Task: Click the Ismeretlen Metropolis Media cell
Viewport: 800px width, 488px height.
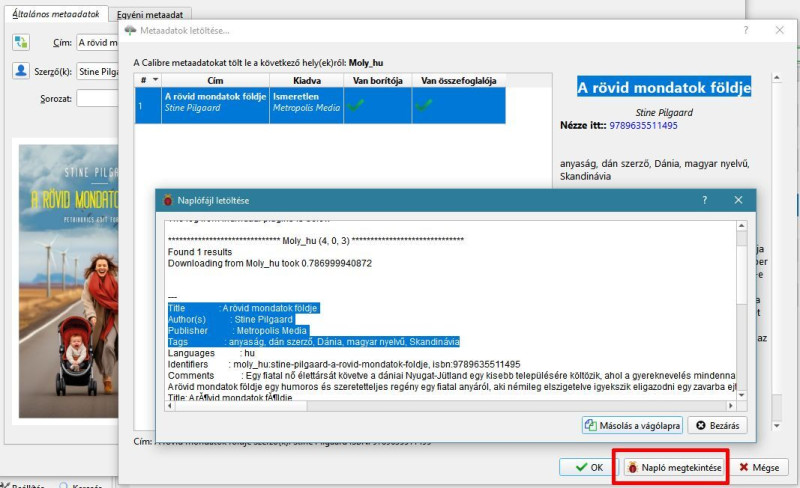Action: [306, 105]
